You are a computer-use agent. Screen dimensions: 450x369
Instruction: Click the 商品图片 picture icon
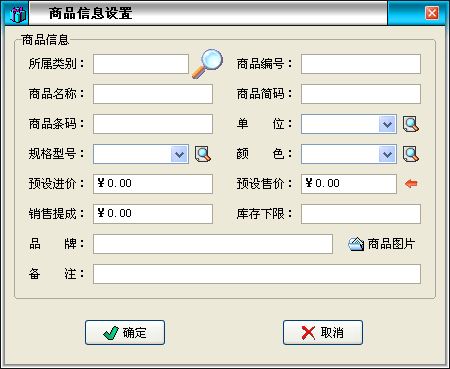[x=356, y=244]
